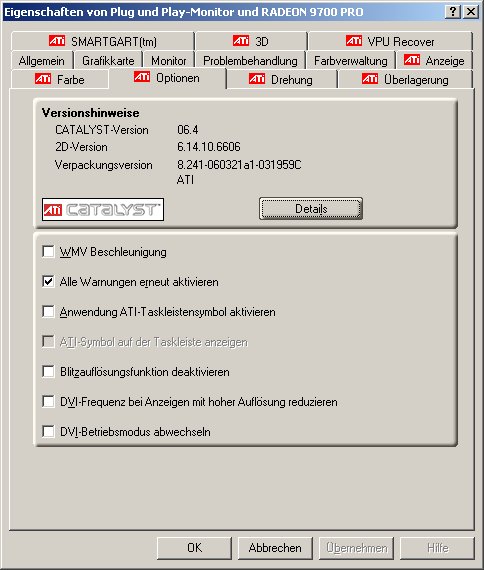Image resolution: width=484 pixels, height=570 pixels.
Task: Go to the ATI Farbe tab
Action: coord(60,79)
